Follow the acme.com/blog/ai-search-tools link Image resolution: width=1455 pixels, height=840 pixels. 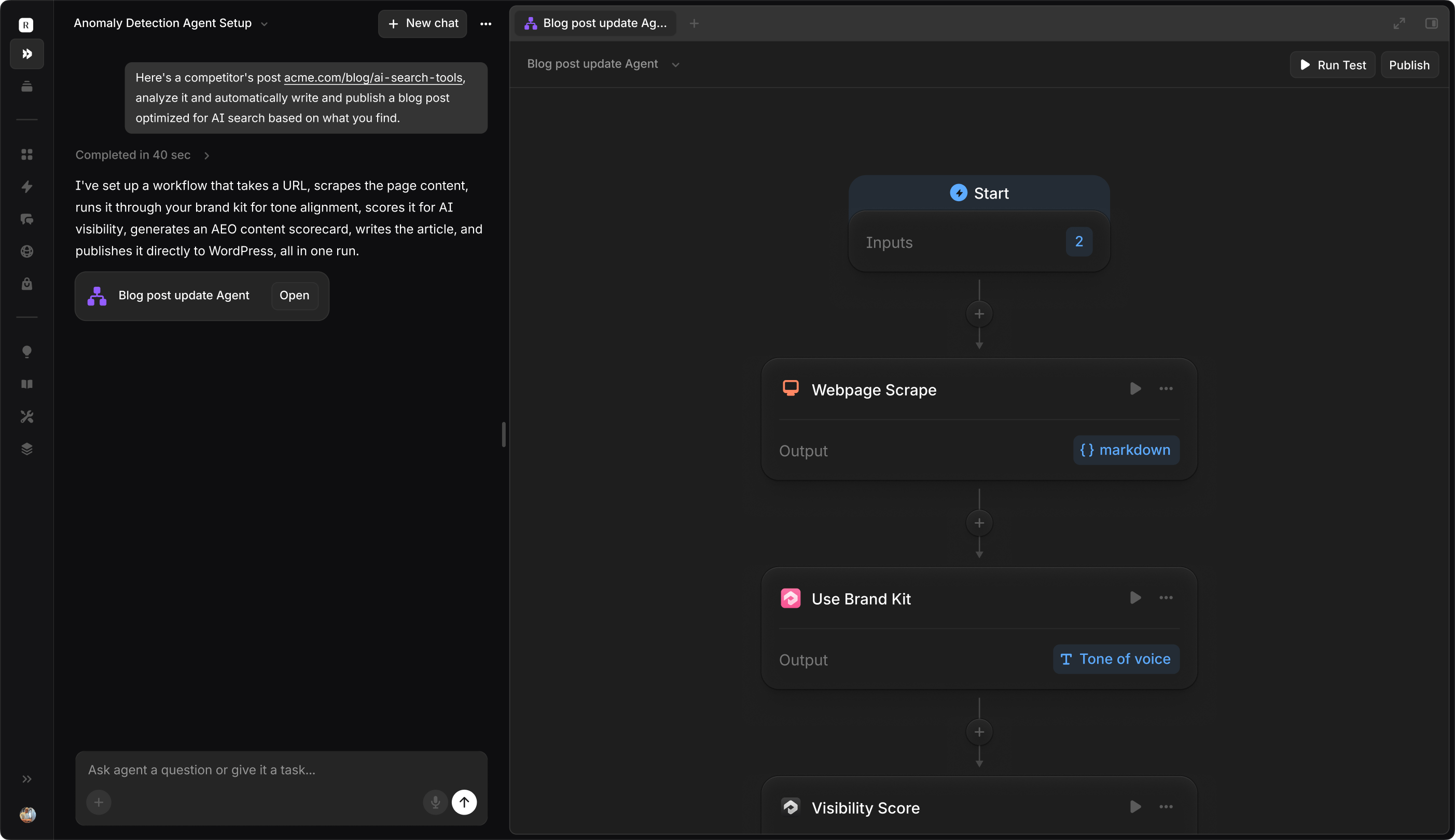pos(373,77)
